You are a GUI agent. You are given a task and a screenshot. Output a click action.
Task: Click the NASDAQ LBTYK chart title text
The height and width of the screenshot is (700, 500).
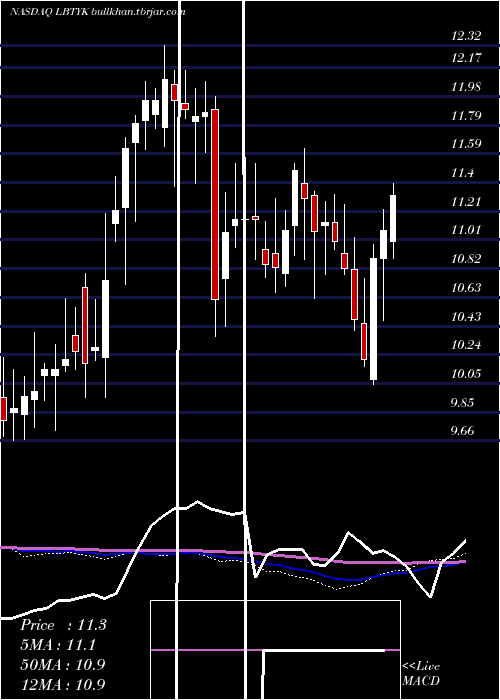coord(97,12)
